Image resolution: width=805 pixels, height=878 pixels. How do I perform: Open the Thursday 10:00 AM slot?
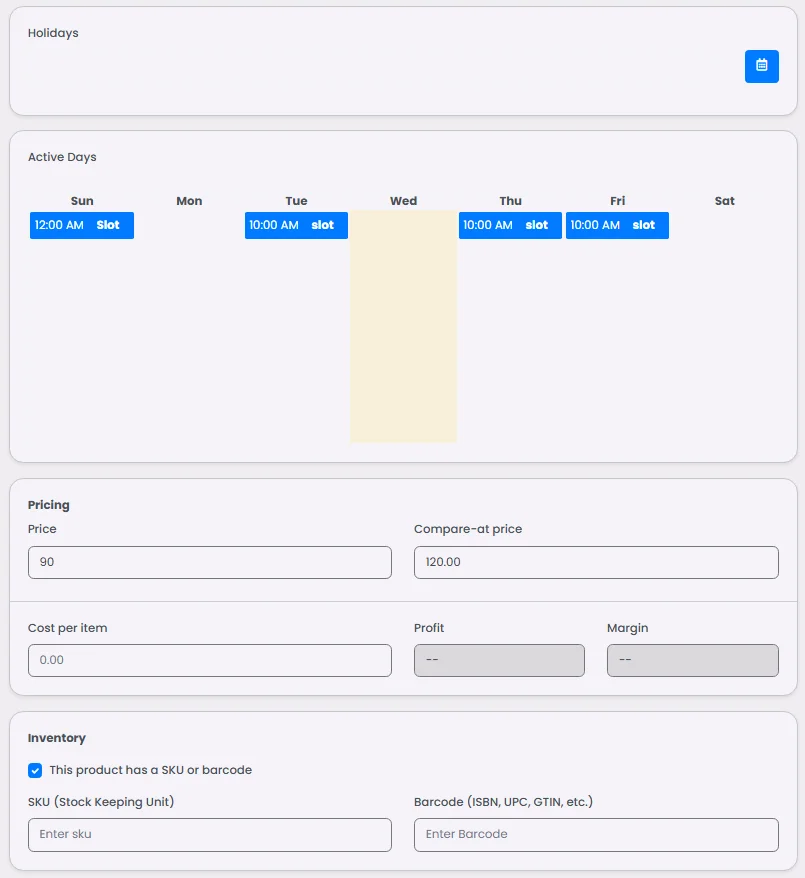pyautogui.click(x=510, y=225)
